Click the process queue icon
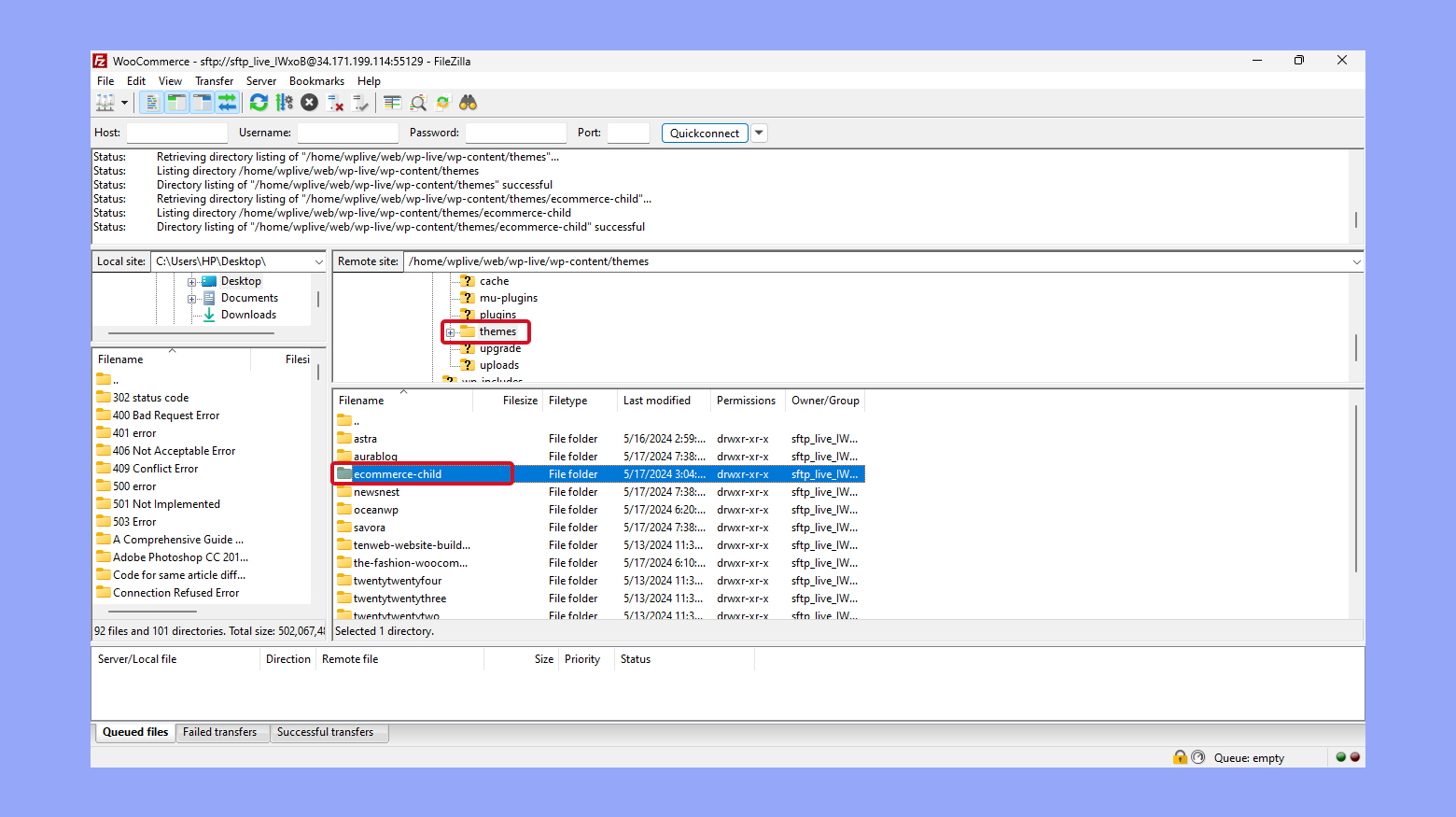The image size is (1456, 817). click(284, 103)
